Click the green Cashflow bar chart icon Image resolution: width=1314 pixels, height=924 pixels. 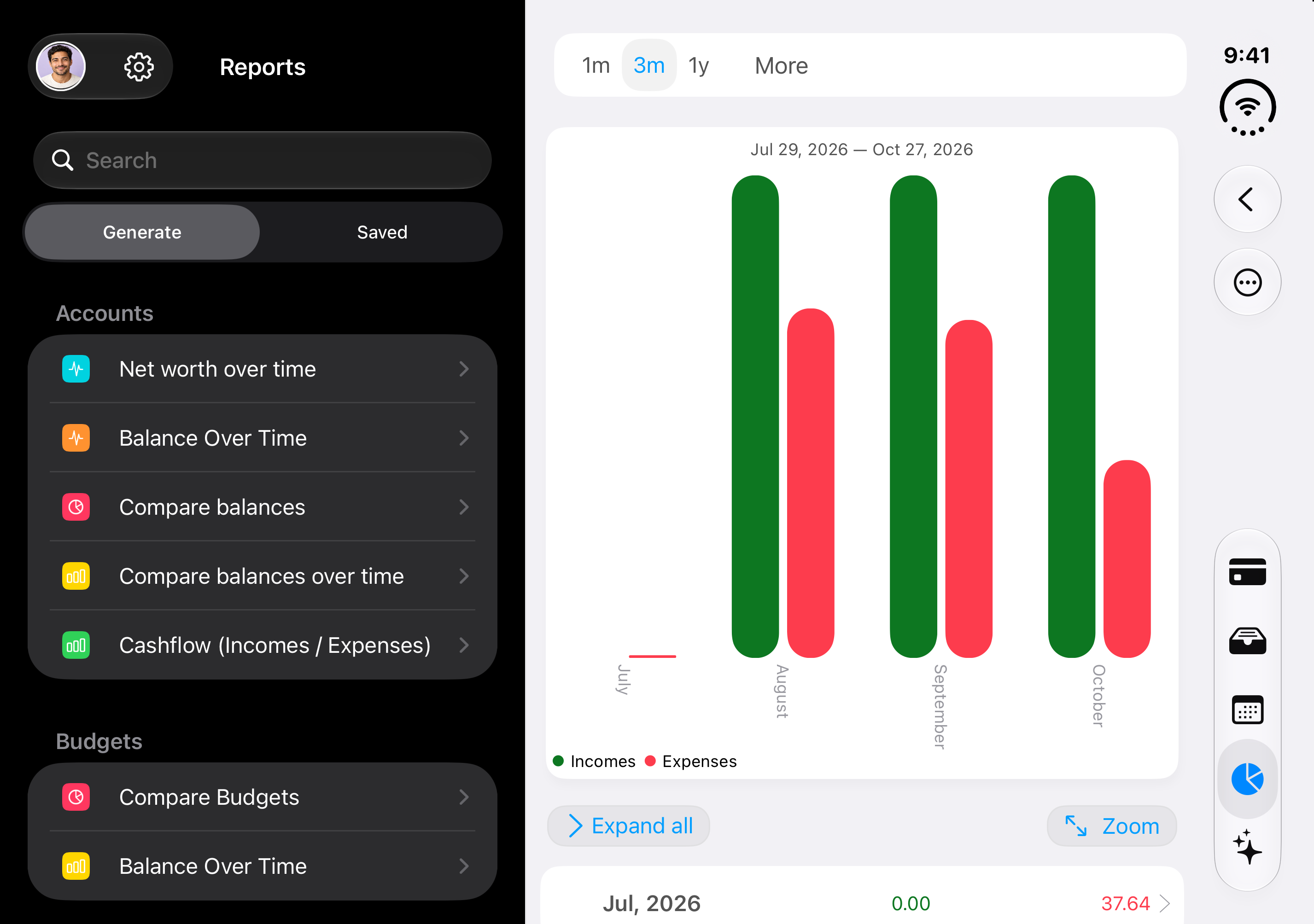76,645
